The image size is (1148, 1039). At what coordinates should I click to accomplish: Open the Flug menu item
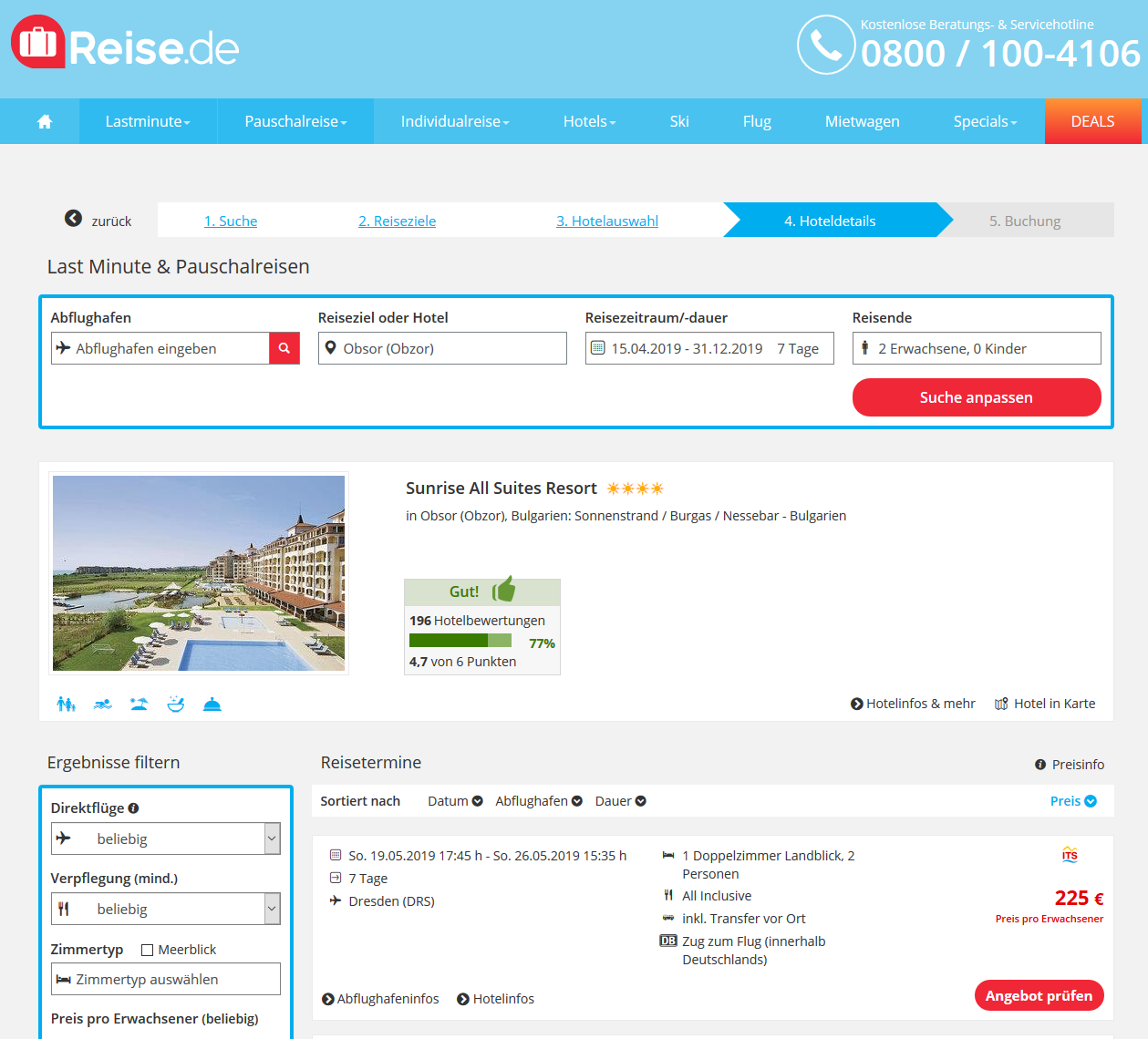tap(757, 121)
